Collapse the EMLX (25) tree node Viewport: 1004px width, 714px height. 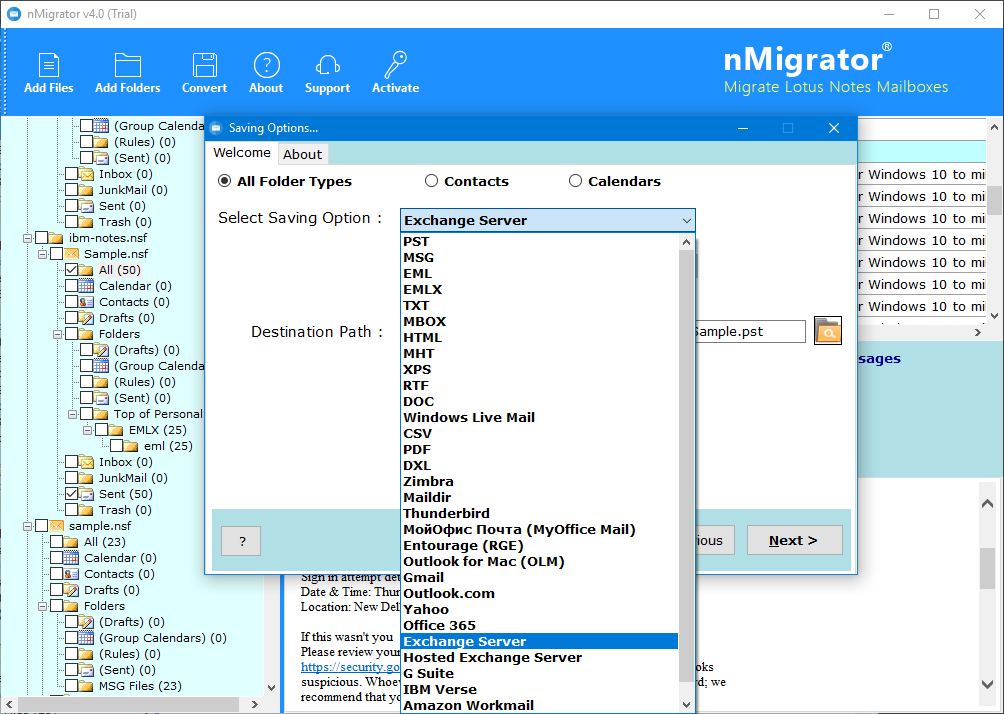(x=87, y=430)
